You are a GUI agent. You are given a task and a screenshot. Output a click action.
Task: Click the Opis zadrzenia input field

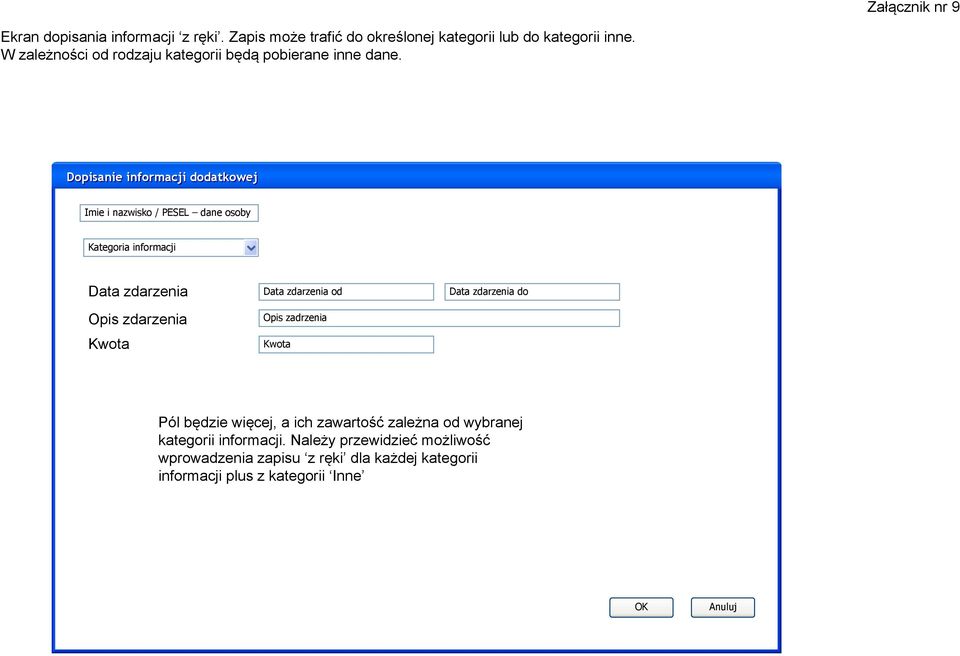click(x=439, y=318)
